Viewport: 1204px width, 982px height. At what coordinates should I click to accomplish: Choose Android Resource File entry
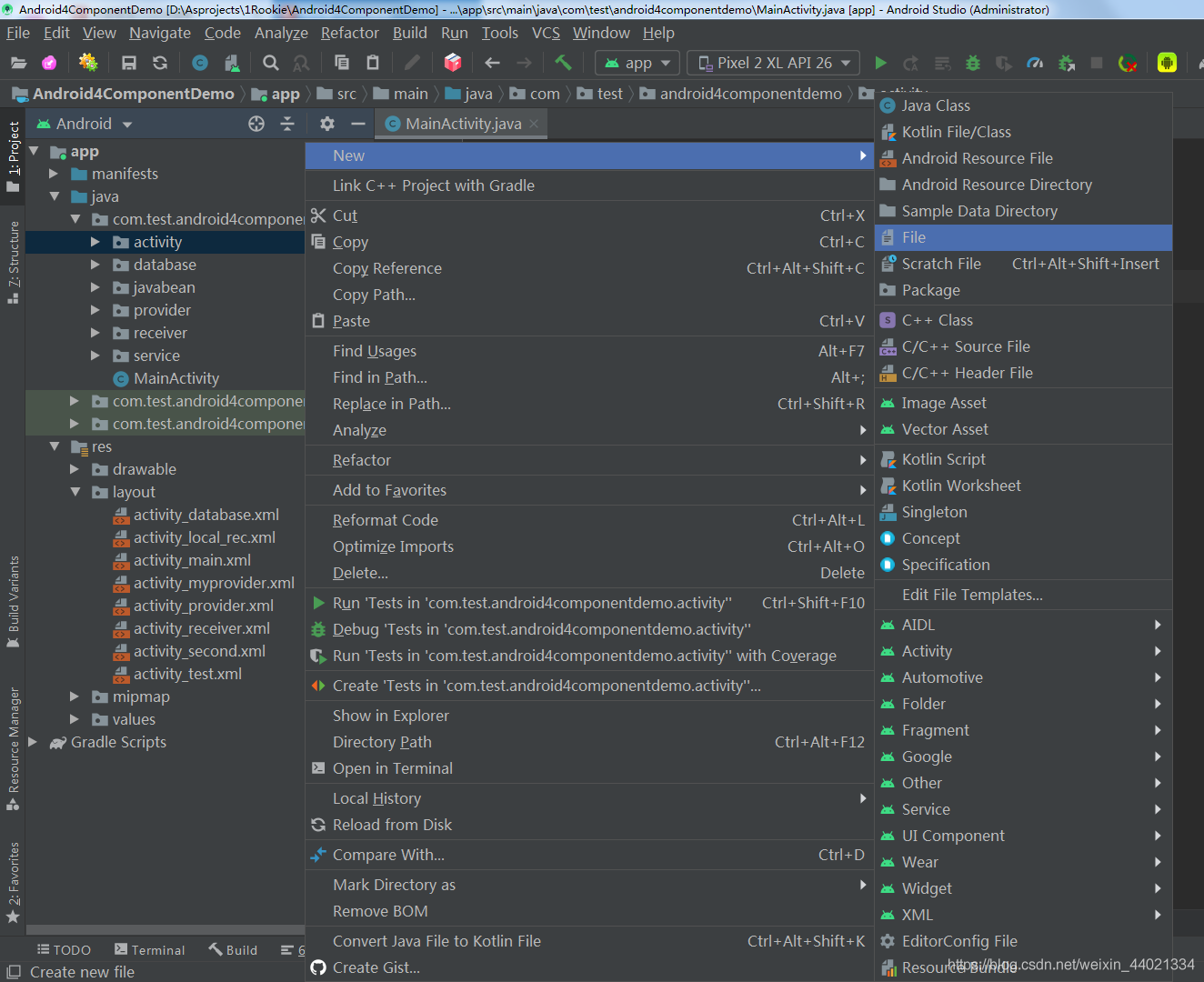pyautogui.click(x=1023, y=158)
